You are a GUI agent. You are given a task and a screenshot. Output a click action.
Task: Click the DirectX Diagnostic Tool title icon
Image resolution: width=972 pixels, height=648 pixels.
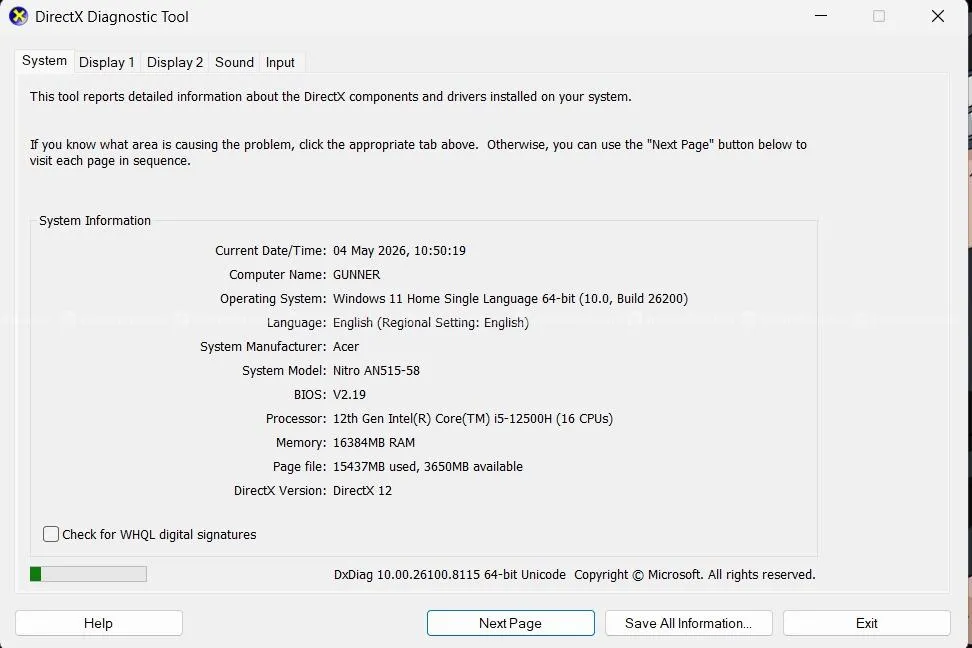pos(19,16)
